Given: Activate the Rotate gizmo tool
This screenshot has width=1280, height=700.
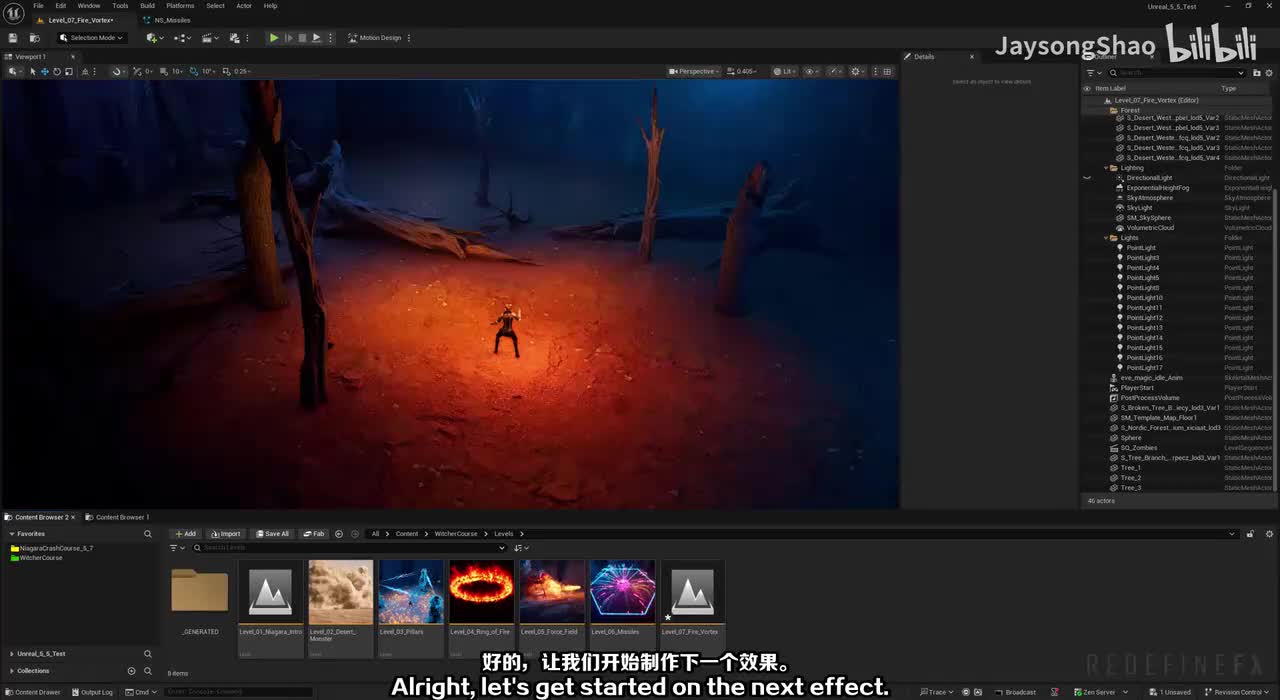Looking at the screenshot, I should point(56,71).
